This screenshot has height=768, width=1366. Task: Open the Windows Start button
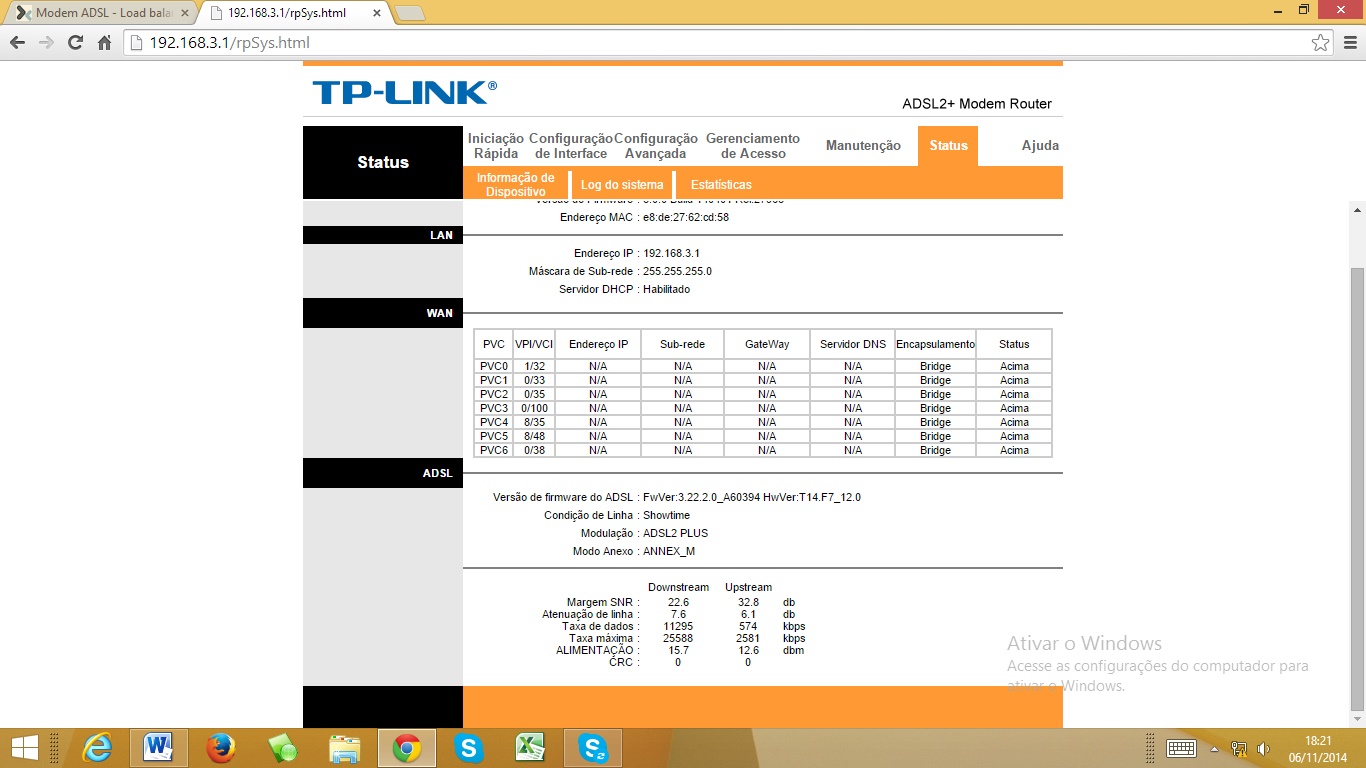pyautogui.click(x=24, y=747)
